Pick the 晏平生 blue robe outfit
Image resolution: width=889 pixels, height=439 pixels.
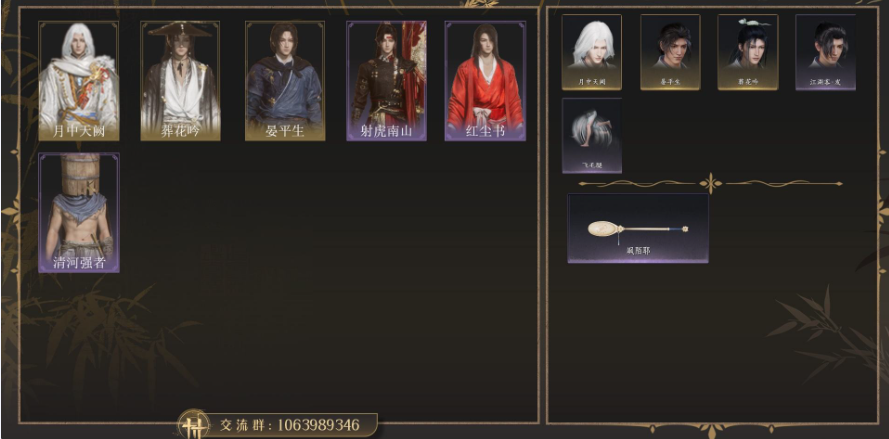point(285,81)
